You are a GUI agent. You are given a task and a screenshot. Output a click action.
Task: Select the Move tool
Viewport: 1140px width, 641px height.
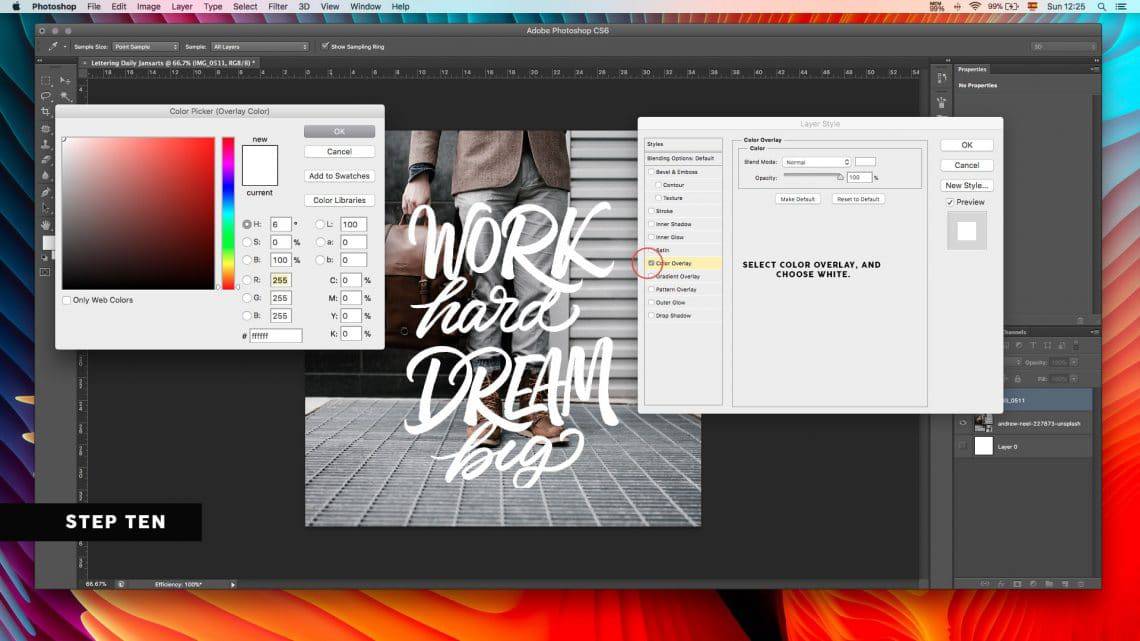coord(65,81)
